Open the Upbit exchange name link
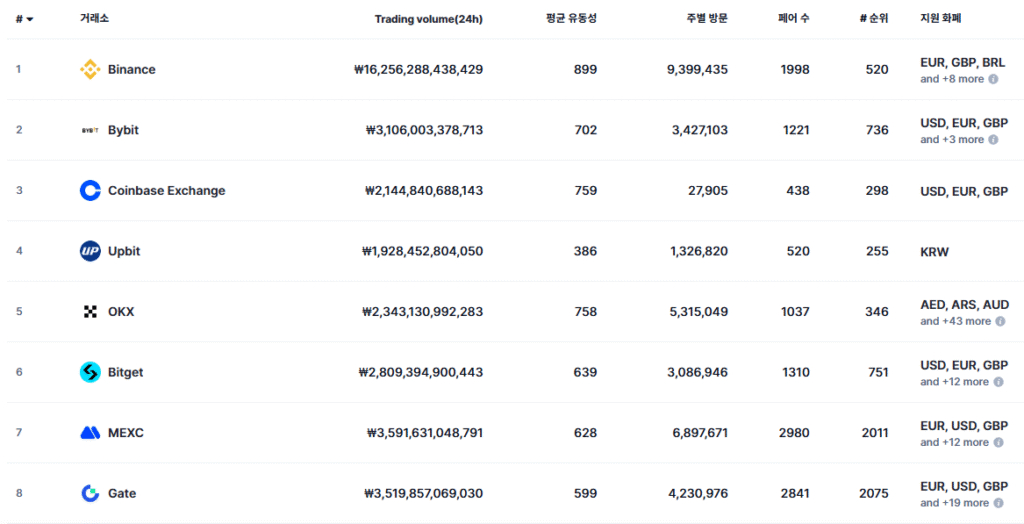Viewport: 1024px width, 524px height. (124, 251)
